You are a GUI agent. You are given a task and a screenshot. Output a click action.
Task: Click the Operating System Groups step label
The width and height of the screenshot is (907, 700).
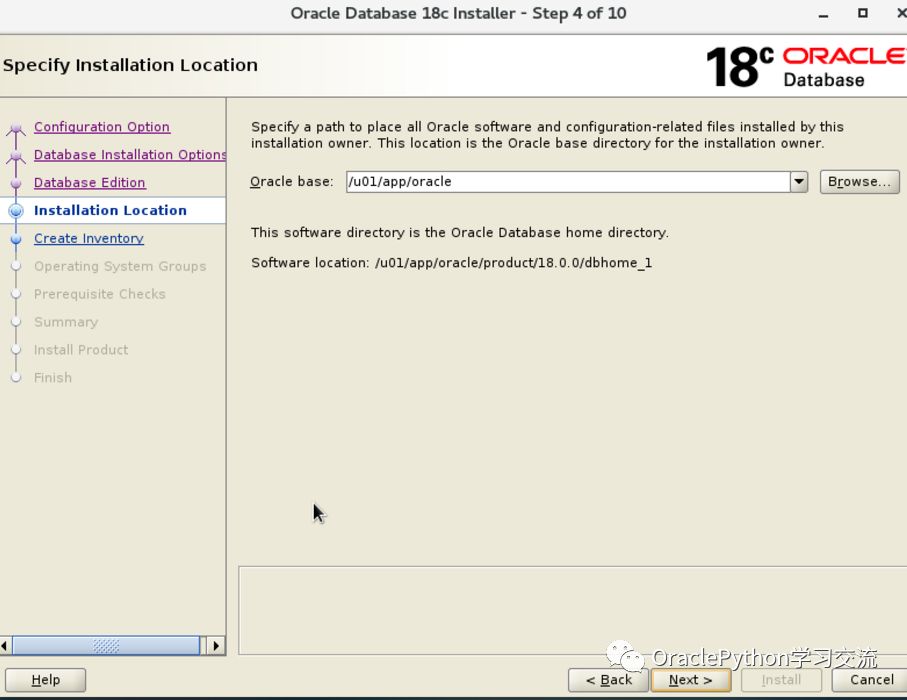pos(120,266)
